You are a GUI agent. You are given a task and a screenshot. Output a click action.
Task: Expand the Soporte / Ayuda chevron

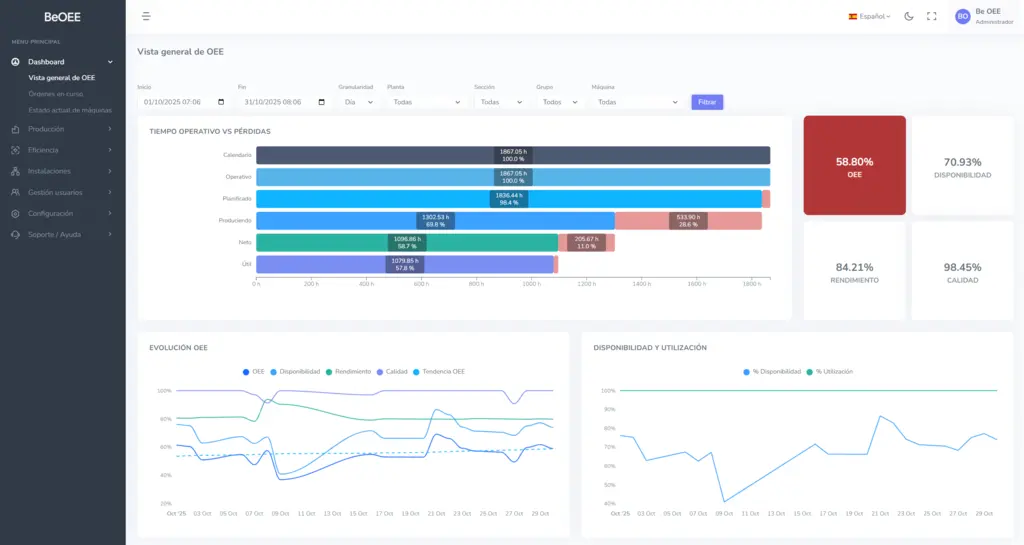pos(110,234)
